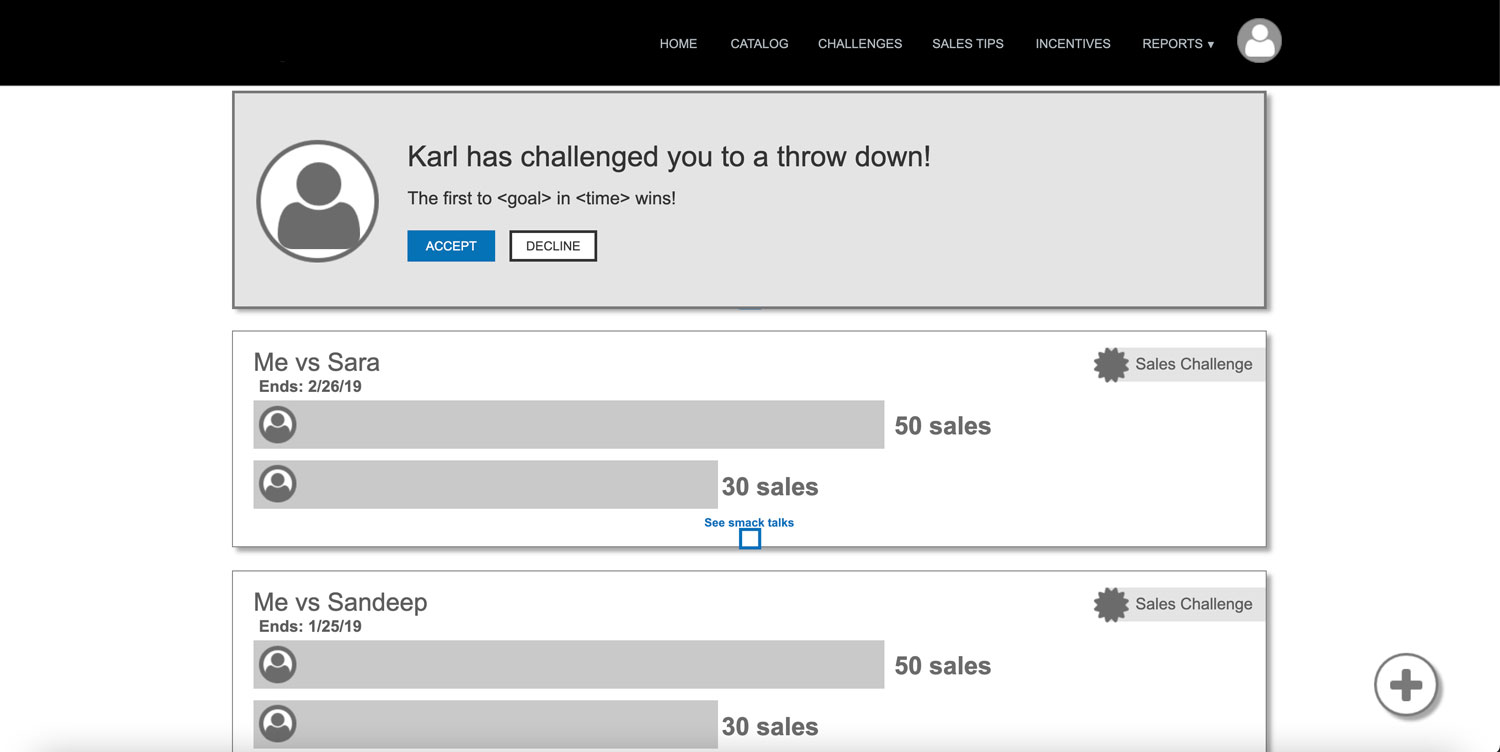The image size is (1500, 752).
Task: Open the See smack talks link
Action: coord(749,522)
